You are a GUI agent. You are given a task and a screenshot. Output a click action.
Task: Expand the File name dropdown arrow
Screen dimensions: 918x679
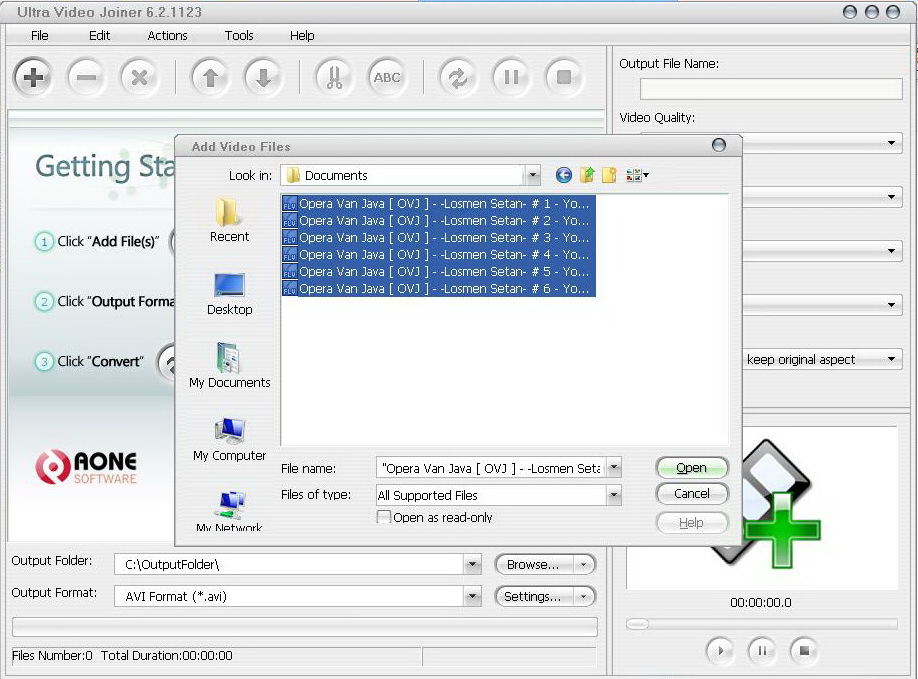614,468
